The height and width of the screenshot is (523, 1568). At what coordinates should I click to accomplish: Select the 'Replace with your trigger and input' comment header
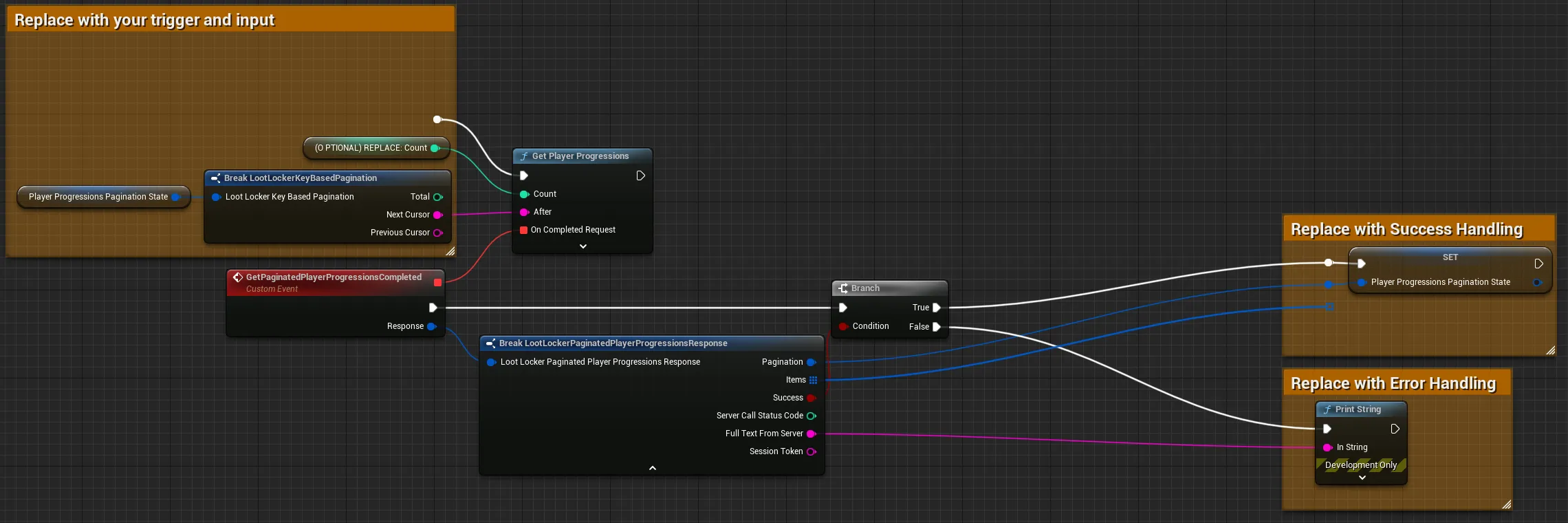(x=230, y=19)
